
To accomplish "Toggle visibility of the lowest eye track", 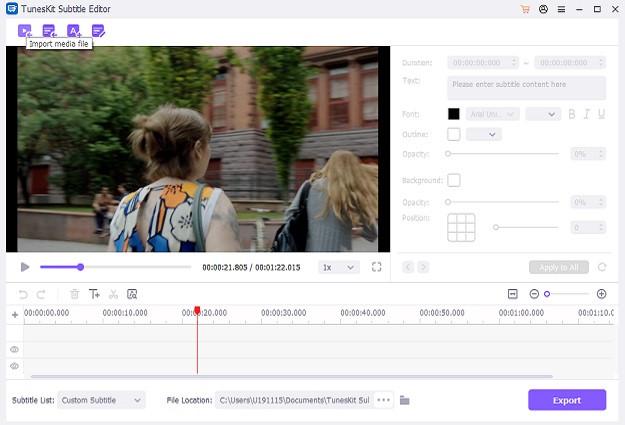I will 14,366.
